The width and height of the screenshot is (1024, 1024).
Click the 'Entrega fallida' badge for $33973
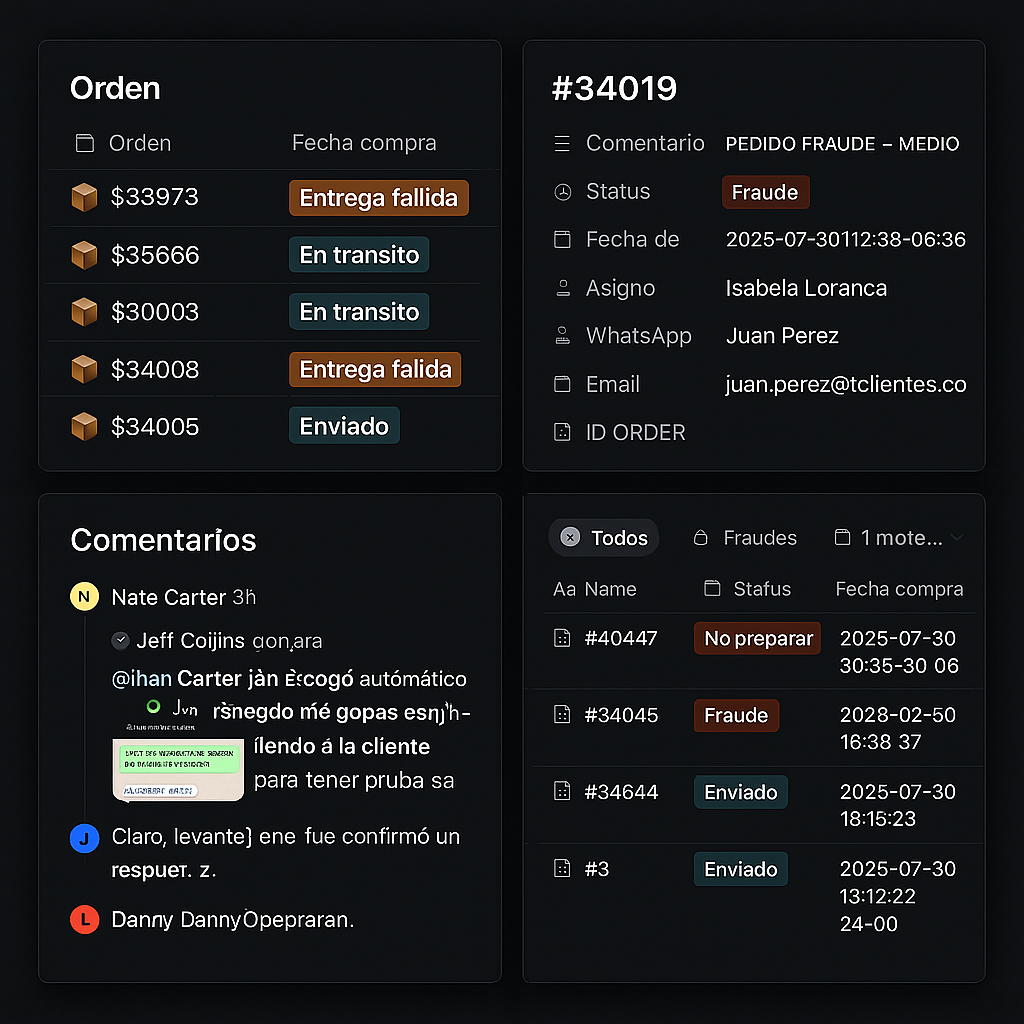[x=378, y=198]
